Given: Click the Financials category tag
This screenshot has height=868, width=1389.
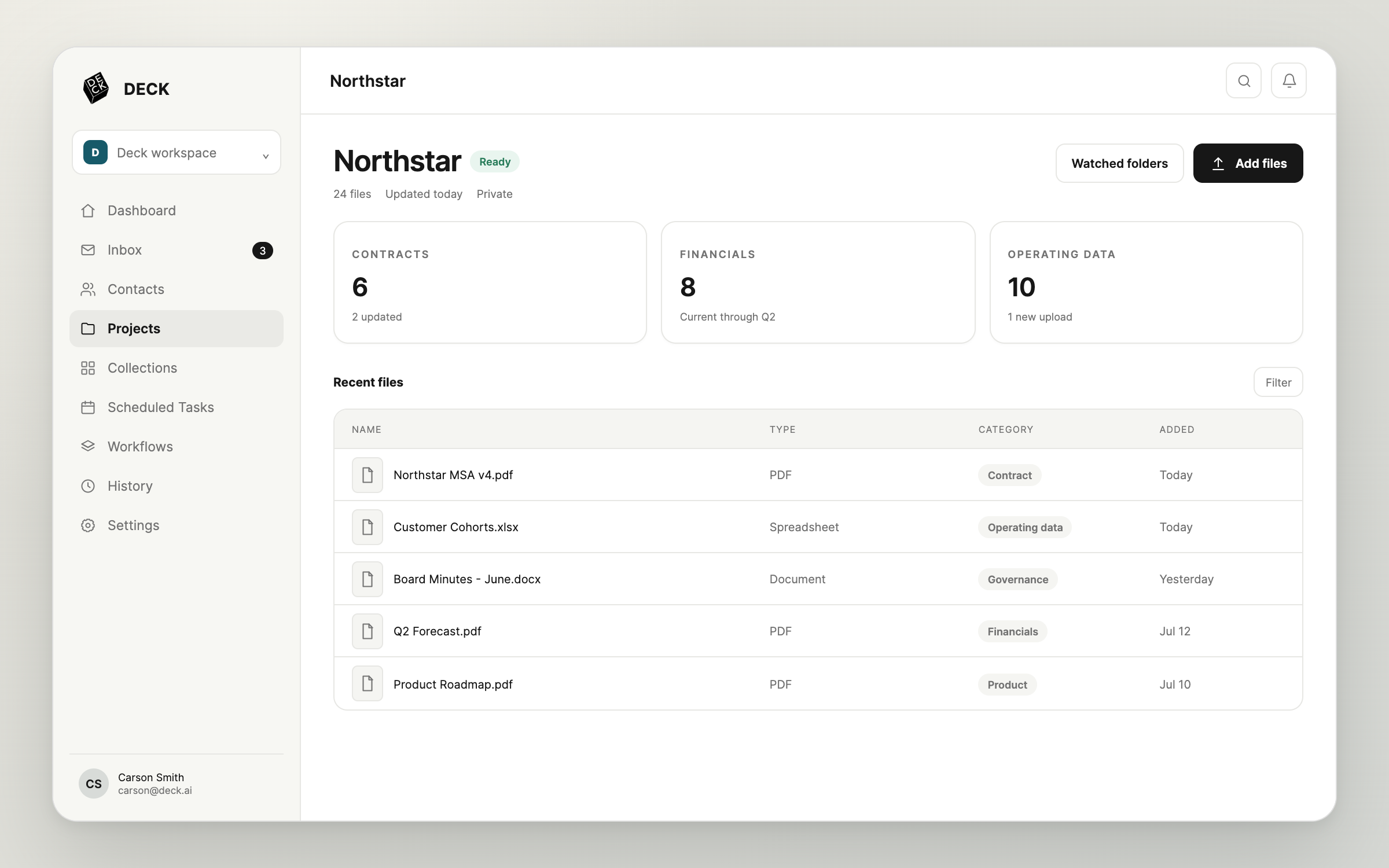Looking at the screenshot, I should (1013, 631).
